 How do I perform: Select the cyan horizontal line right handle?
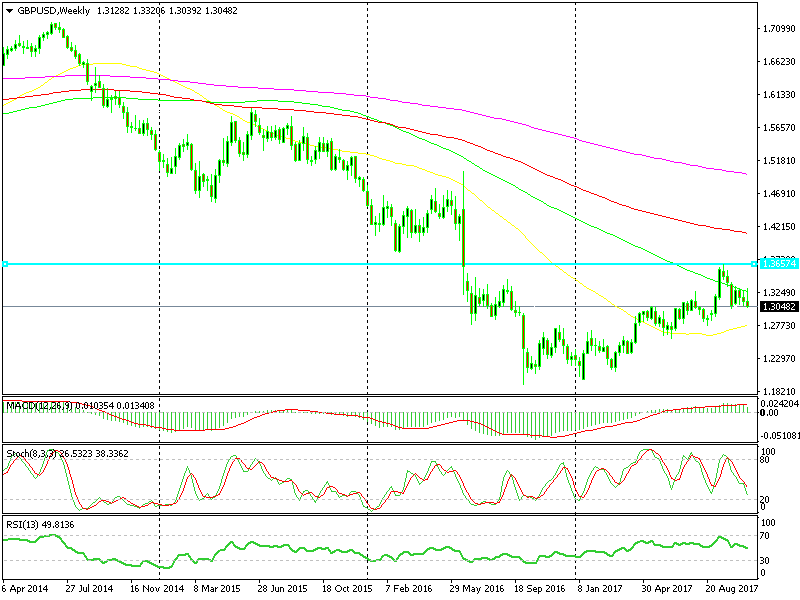pos(754,264)
